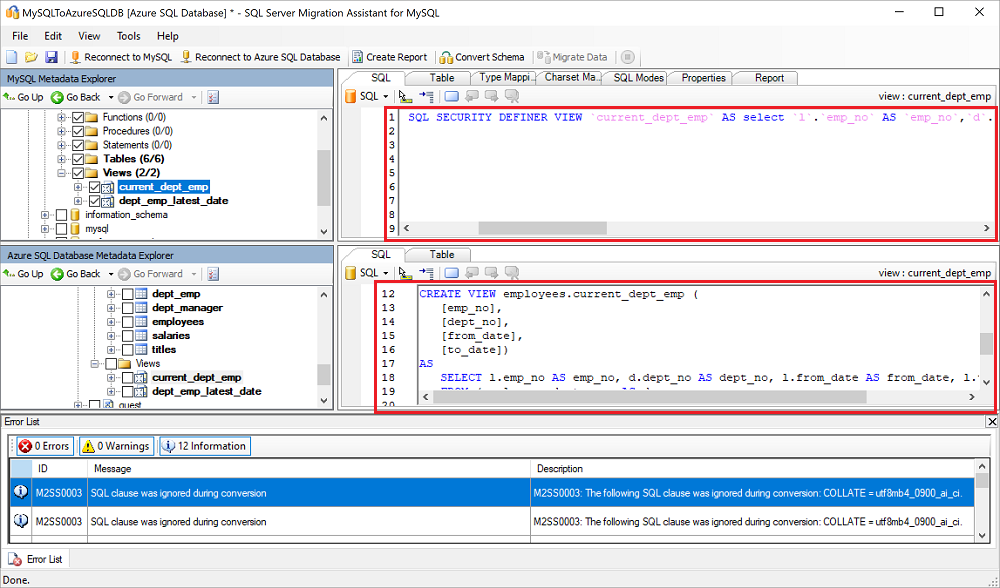Uncheck the Views (2/2) checkbox
This screenshot has height=588, width=1000.
point(77,173)
